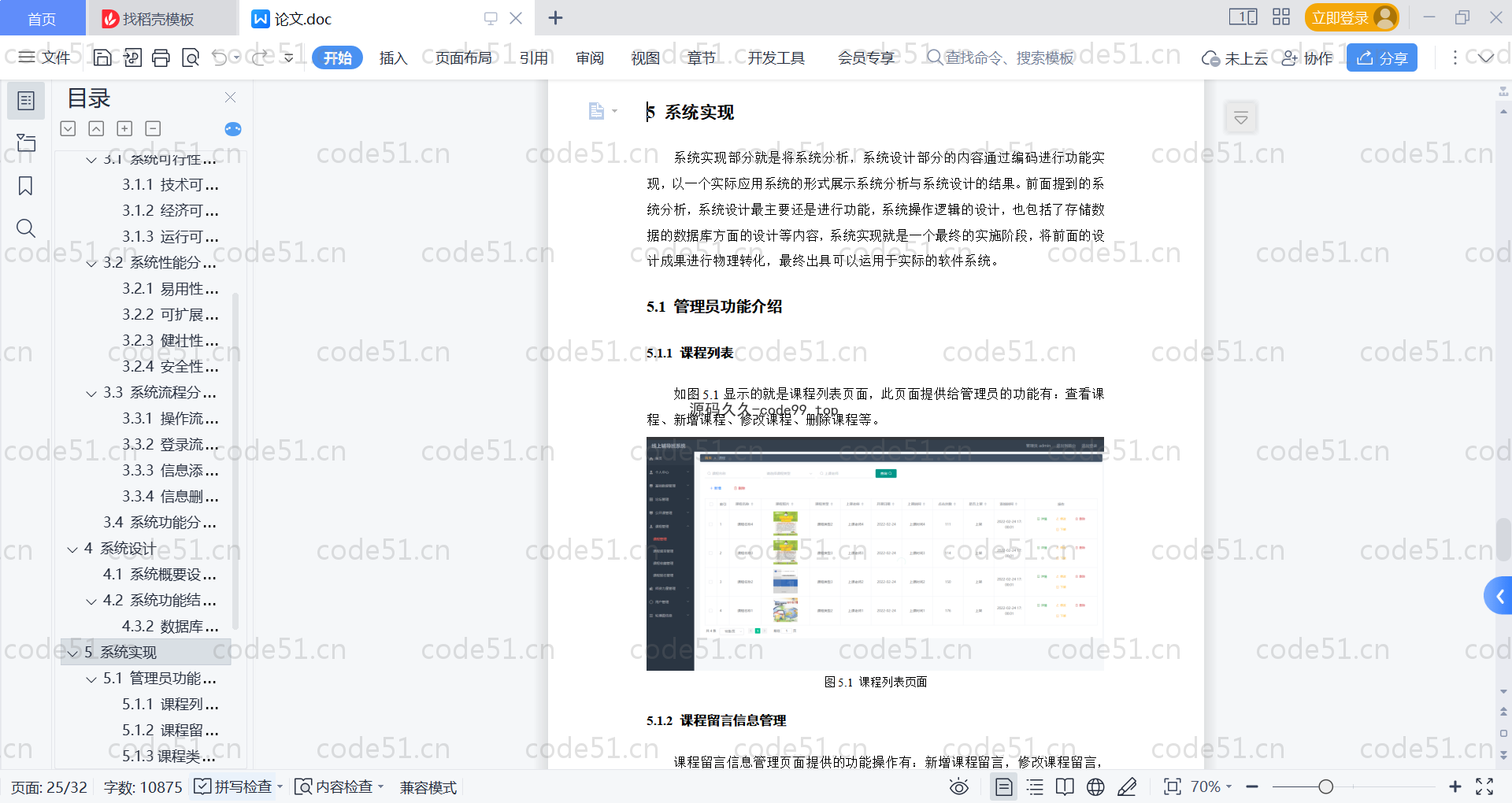Click the page icon beside heading 5
1512x803 pixels.
pyautogui.click(x=596, y=111)
